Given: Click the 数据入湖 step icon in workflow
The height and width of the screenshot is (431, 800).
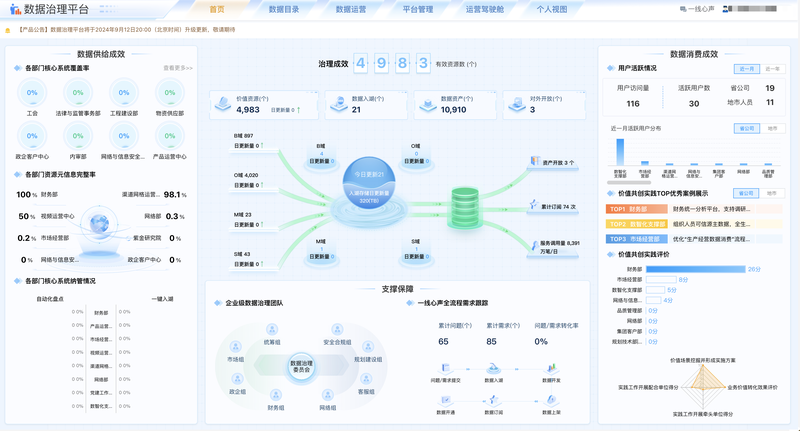Looking at the screenshot, I should [493, 368].
